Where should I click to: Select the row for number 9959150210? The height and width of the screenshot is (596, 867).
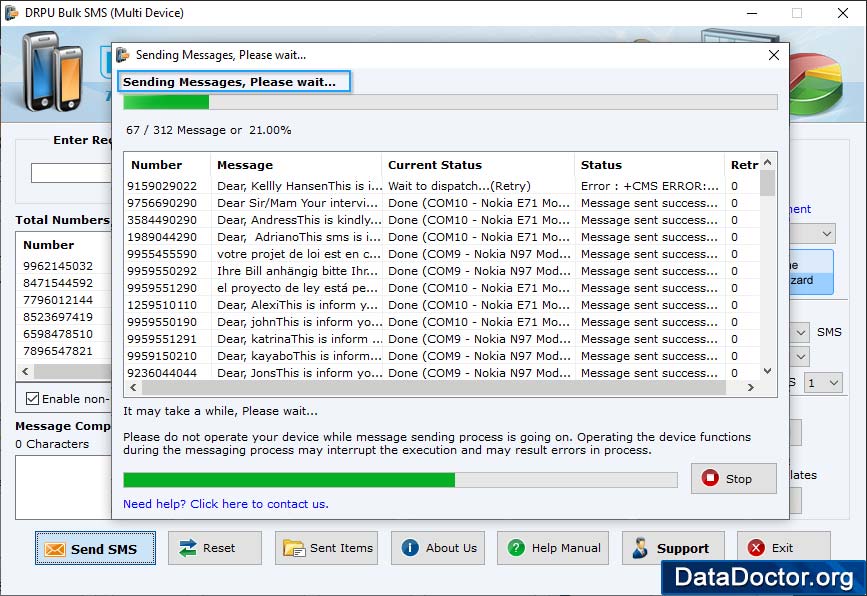click(442, 356)
